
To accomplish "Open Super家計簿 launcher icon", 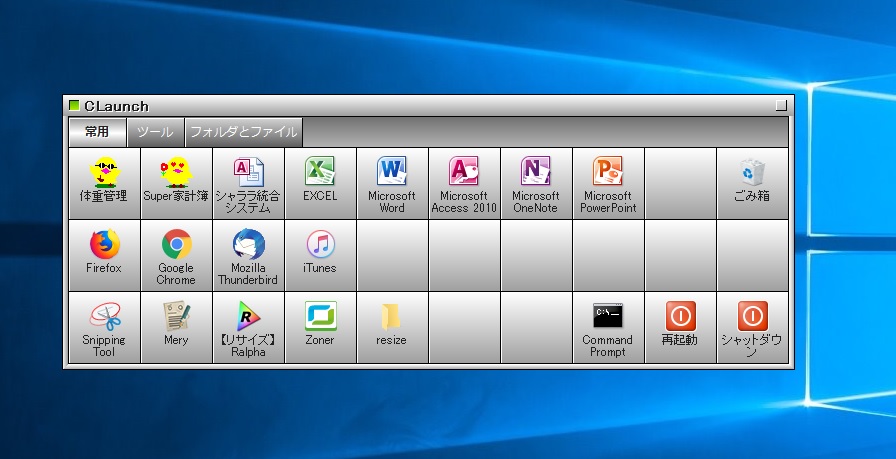I will coord(176,182).
